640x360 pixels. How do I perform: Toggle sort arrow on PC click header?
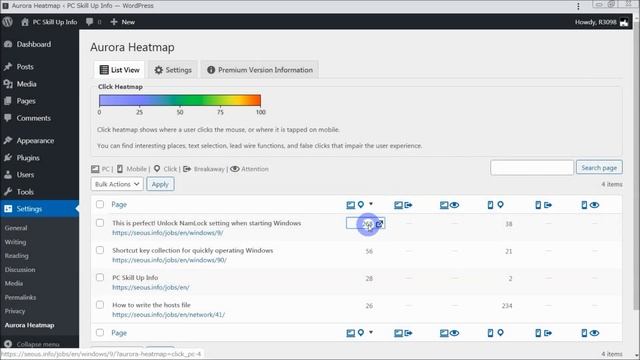pyautogui.click(x=371, y=204)
